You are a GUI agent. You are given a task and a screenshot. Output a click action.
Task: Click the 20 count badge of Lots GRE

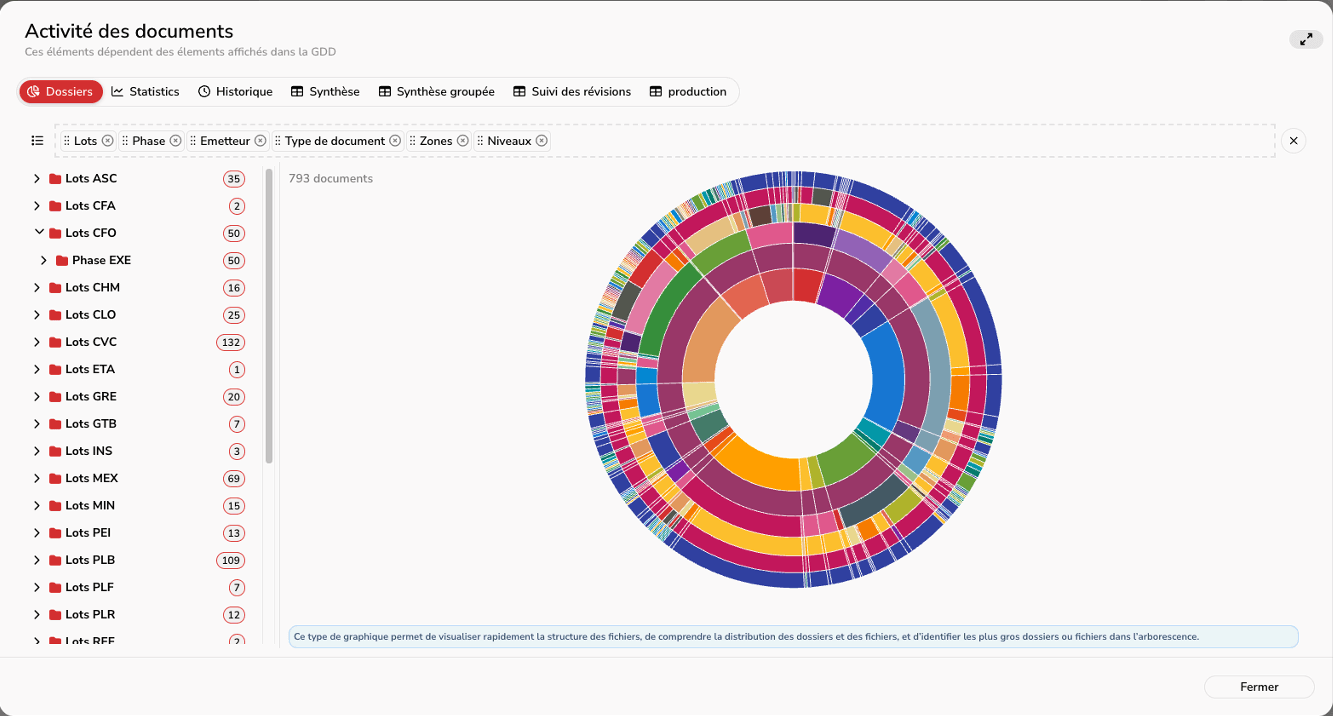pos(234,397)
